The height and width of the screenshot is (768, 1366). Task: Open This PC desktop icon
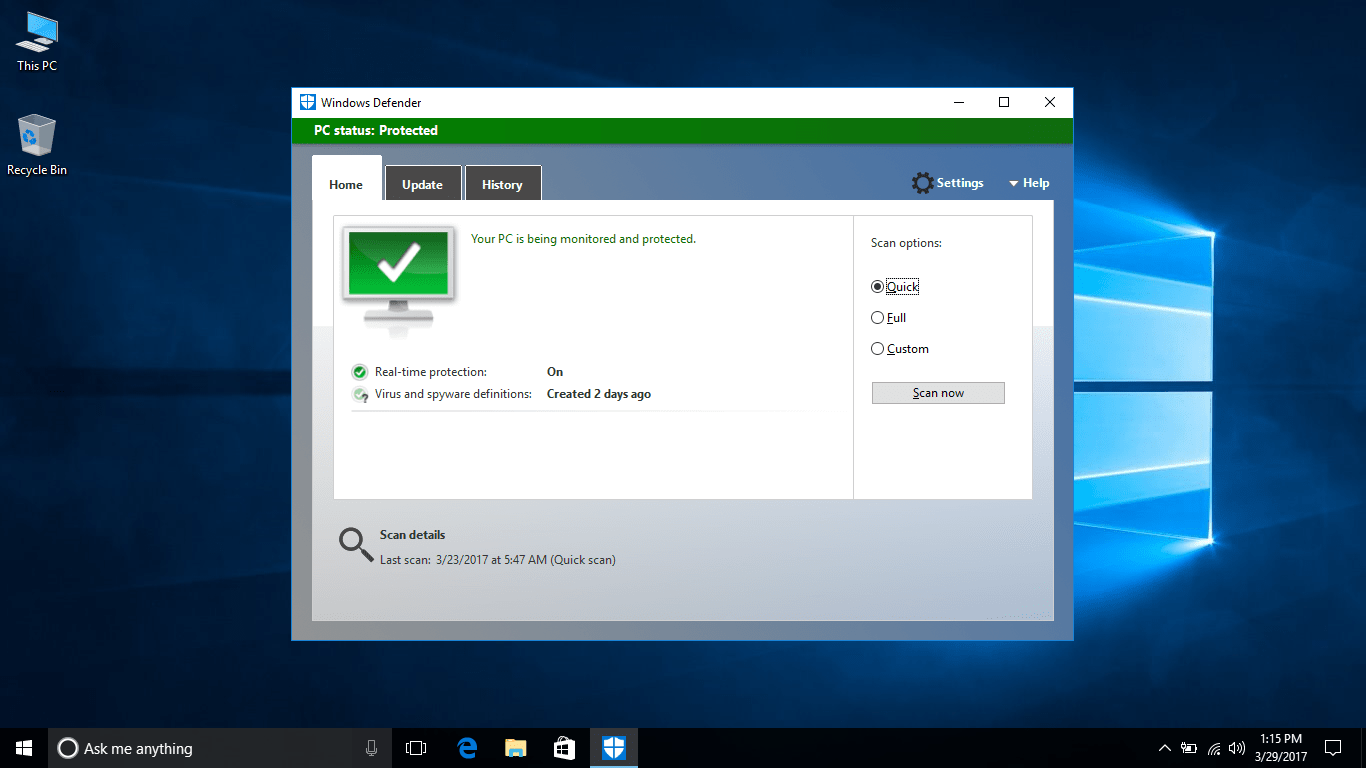pos(37,41)
